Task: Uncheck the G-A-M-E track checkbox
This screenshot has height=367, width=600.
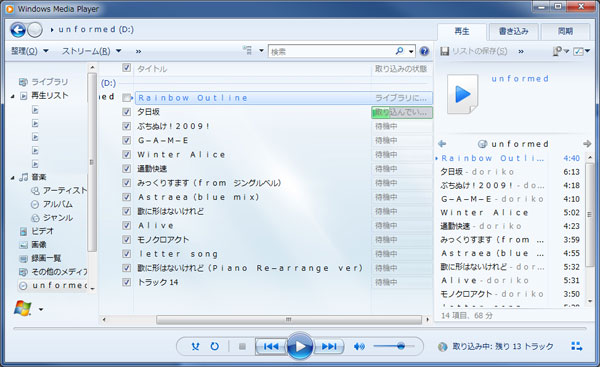Action: click(x=126, y=140)
